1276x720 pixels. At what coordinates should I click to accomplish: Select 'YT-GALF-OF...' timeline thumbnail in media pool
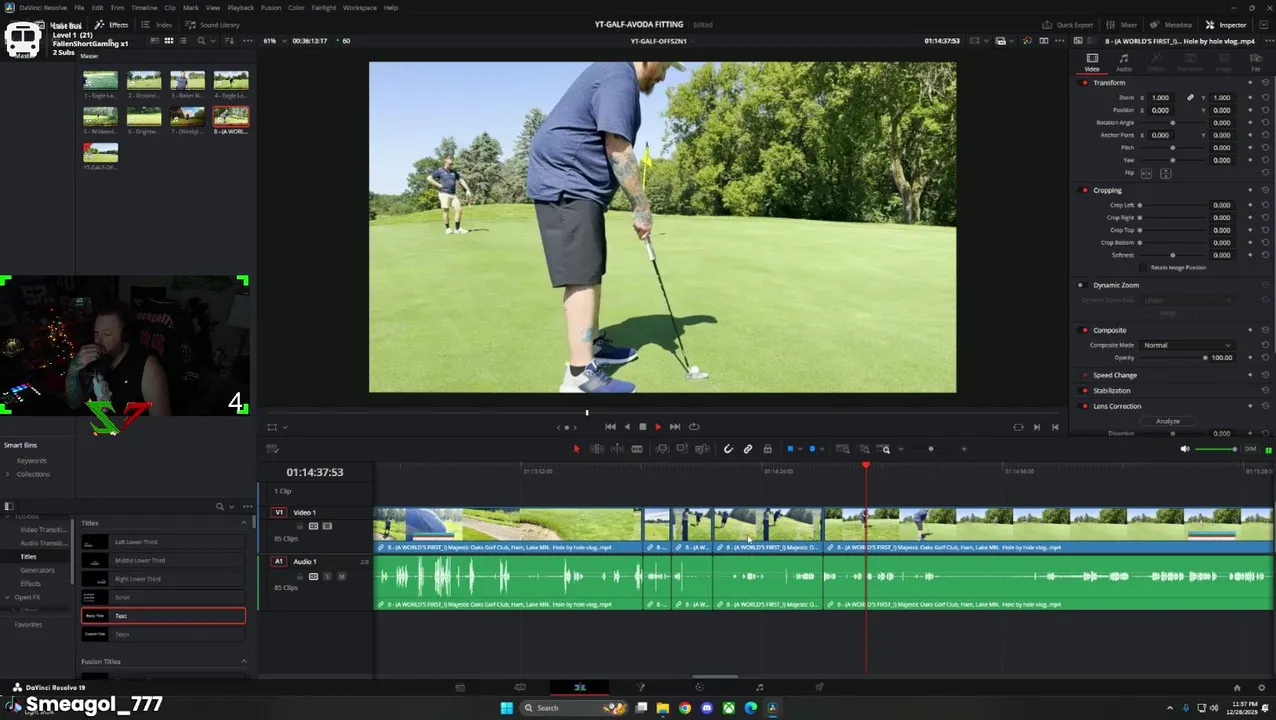pos(100,155)
